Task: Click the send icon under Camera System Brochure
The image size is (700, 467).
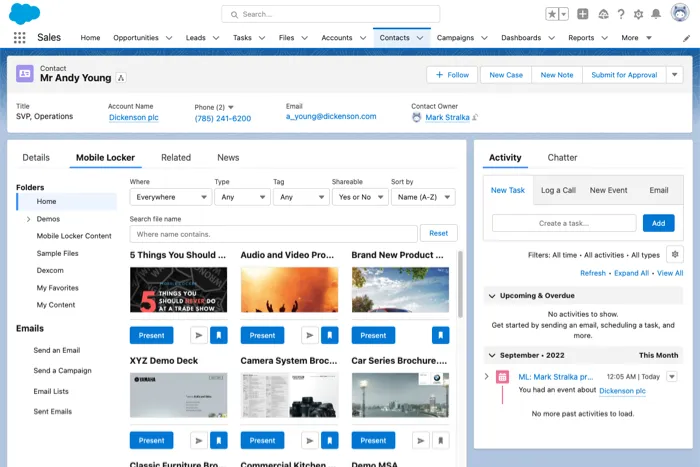Action: tap(309, 441)
